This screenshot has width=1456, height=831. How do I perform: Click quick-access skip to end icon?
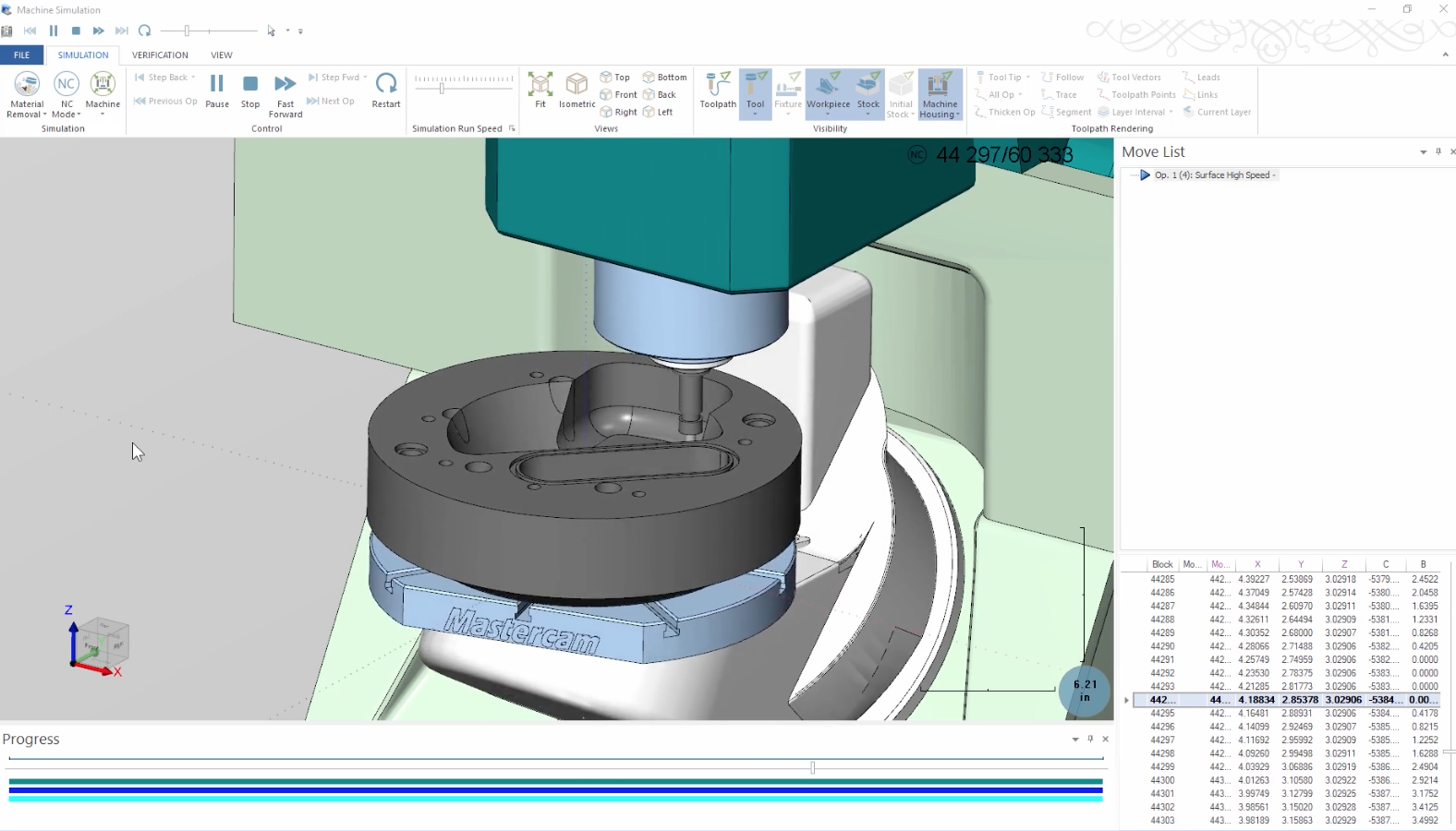click(x=121, y=30)
